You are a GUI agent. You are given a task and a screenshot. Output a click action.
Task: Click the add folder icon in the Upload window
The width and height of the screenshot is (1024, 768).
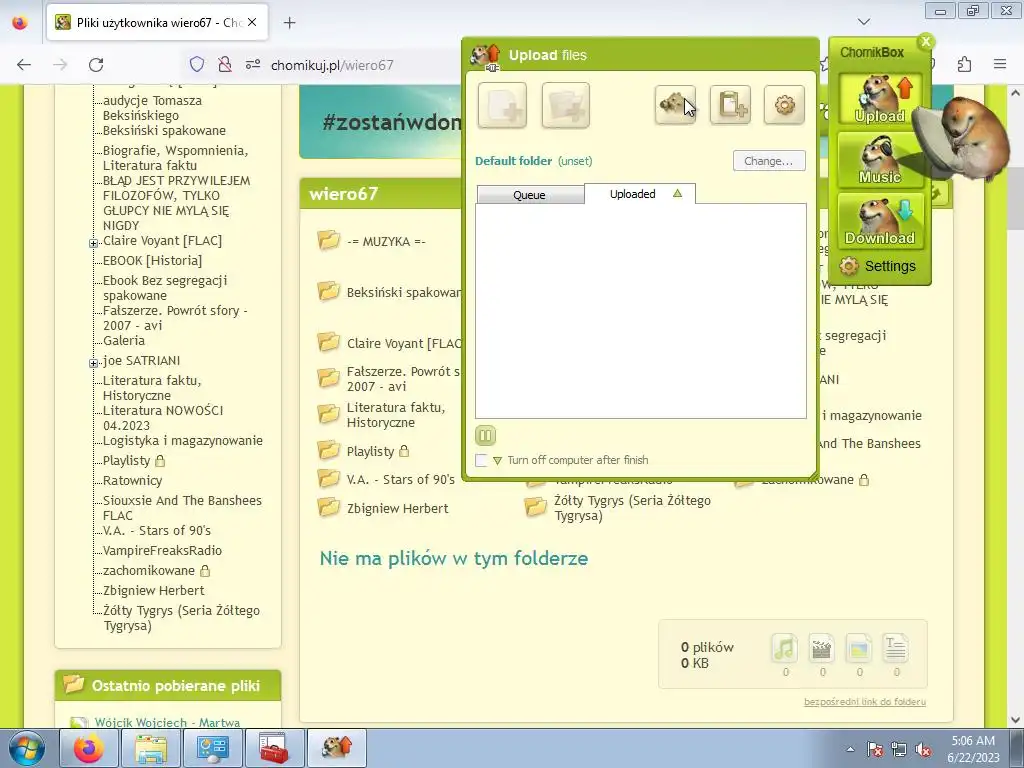(566, 105)
